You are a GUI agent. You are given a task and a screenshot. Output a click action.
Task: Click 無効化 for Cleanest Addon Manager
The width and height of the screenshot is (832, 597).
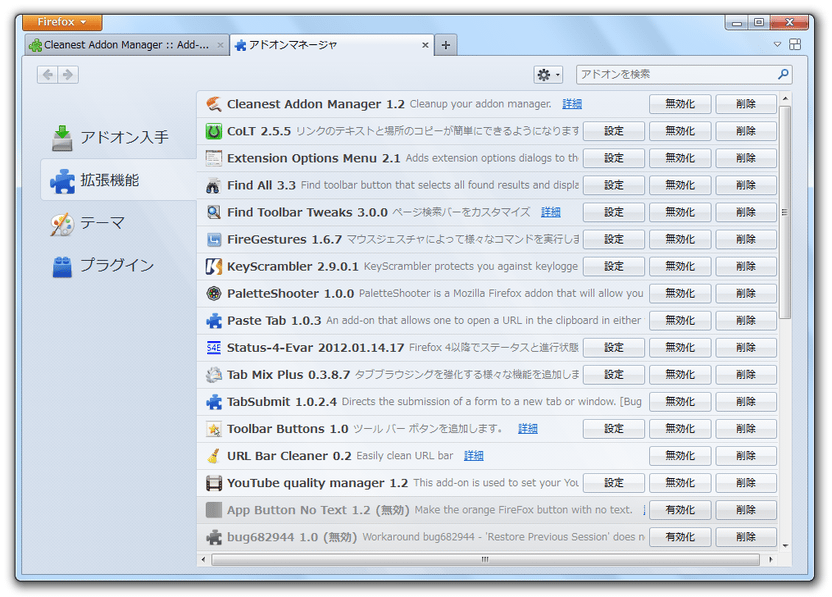(x=680, y=104)
